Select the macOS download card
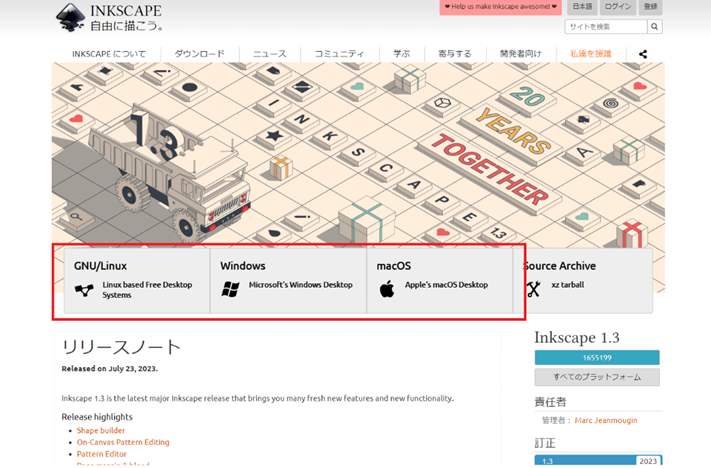 [x=439, y=280]
